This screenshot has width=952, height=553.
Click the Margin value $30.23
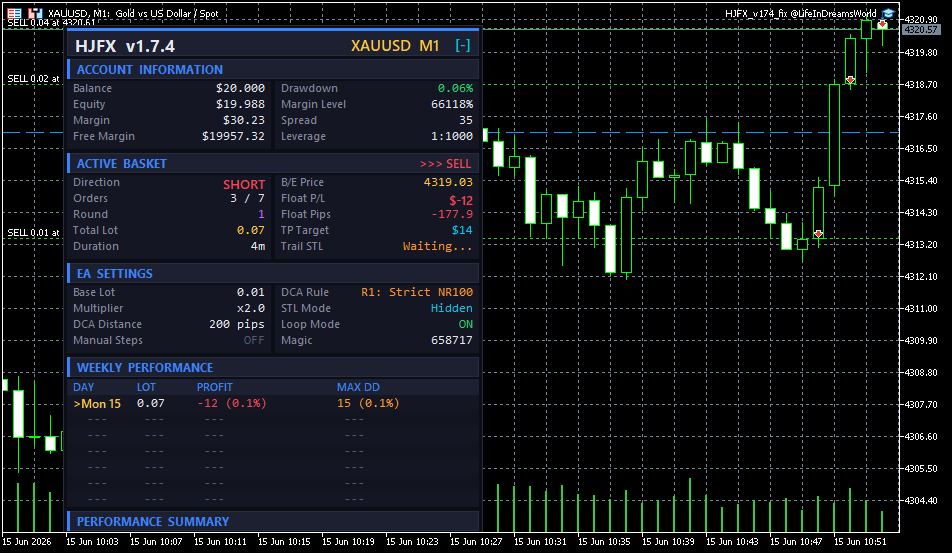coord(243,120)
